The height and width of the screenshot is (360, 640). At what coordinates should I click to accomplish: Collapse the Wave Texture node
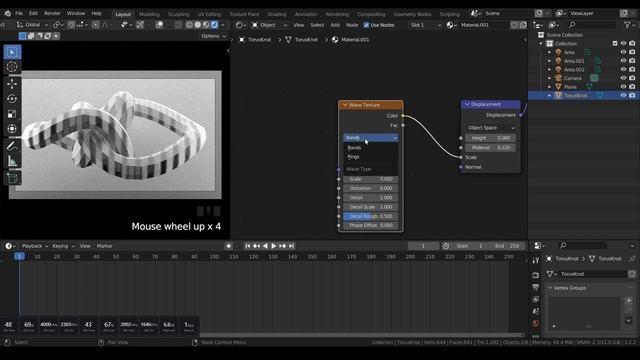coord(345,105)
